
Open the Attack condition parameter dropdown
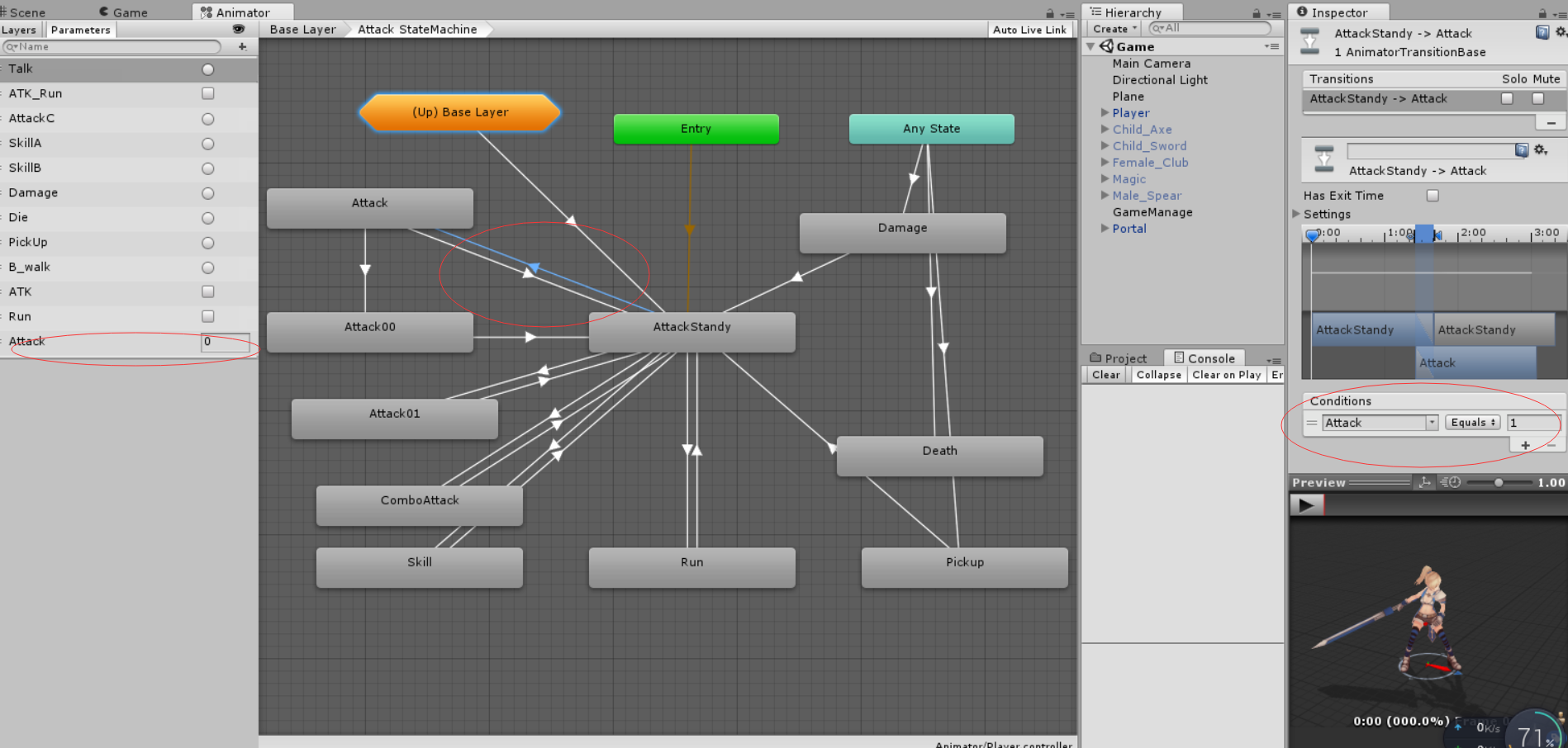pyautogui.click(x=1380, y=422)
